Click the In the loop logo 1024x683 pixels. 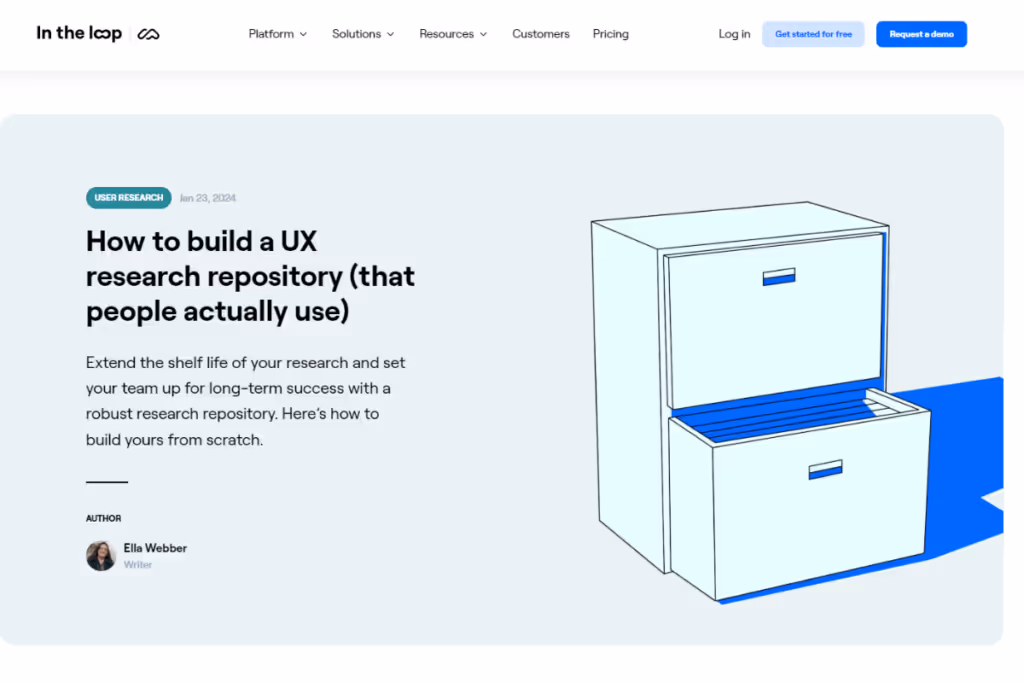79,33
